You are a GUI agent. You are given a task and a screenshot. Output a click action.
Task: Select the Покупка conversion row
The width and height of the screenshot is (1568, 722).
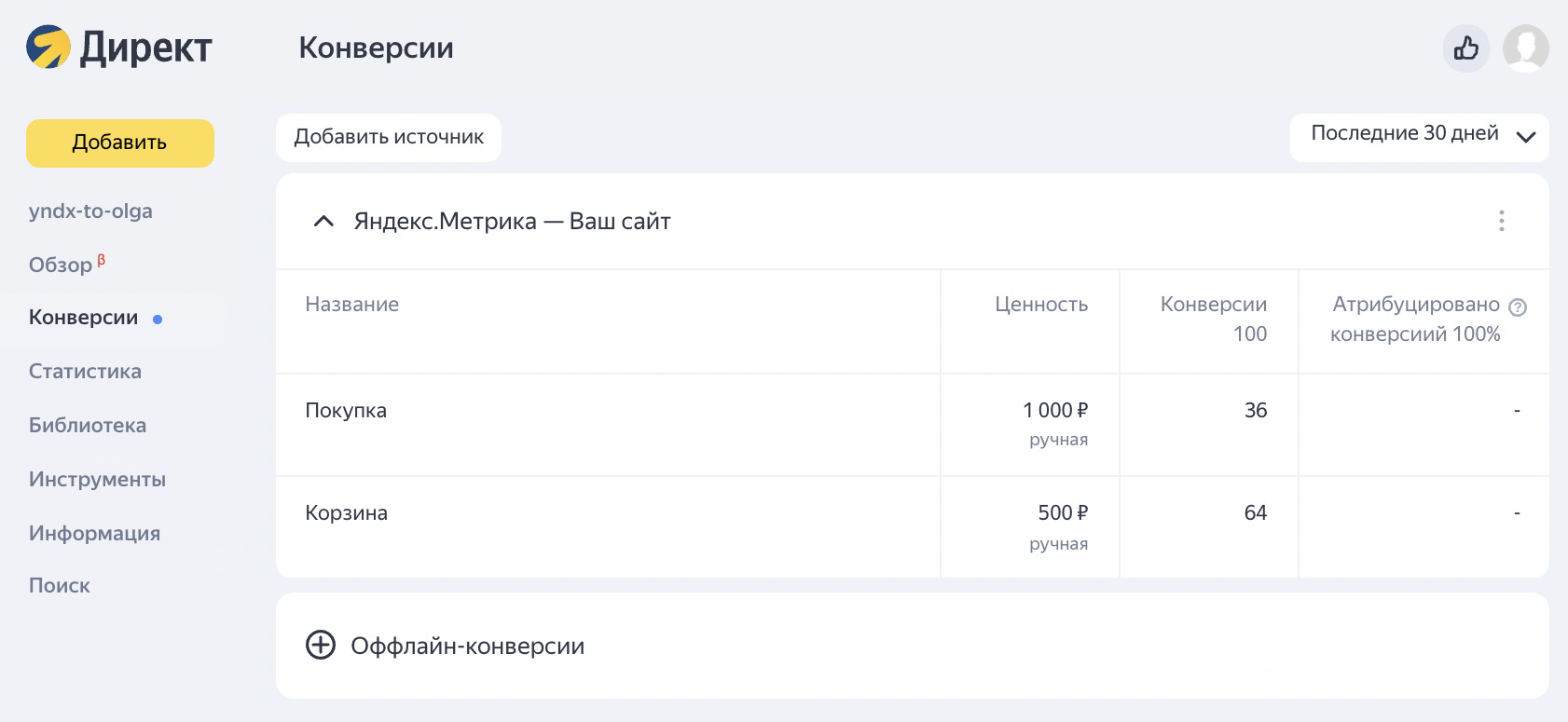coord(346,410)
